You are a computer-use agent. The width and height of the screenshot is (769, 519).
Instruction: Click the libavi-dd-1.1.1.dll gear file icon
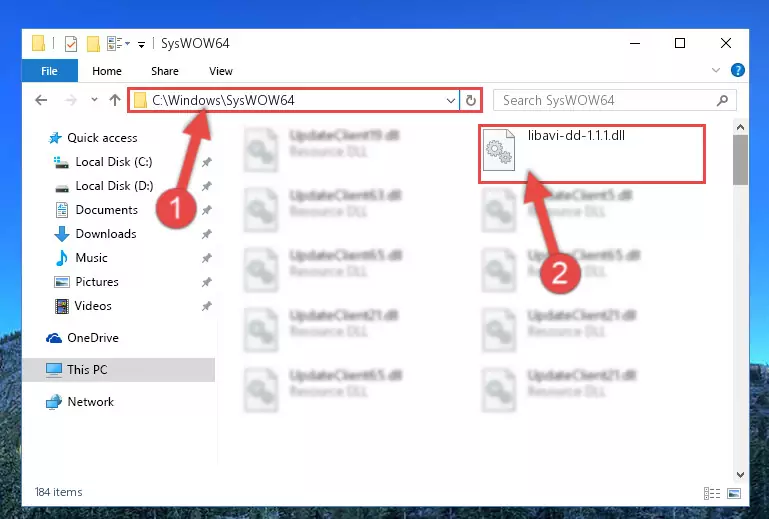499,150
